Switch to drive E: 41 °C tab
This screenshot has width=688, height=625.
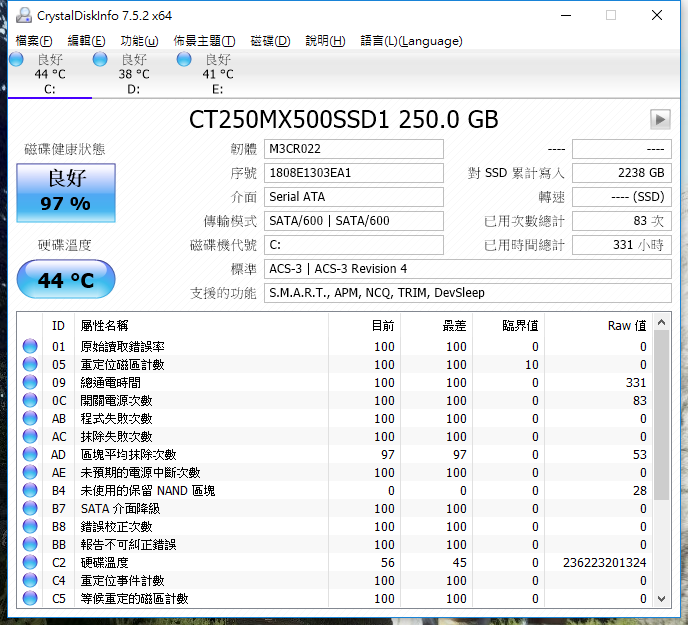click(x=218, y=74)
